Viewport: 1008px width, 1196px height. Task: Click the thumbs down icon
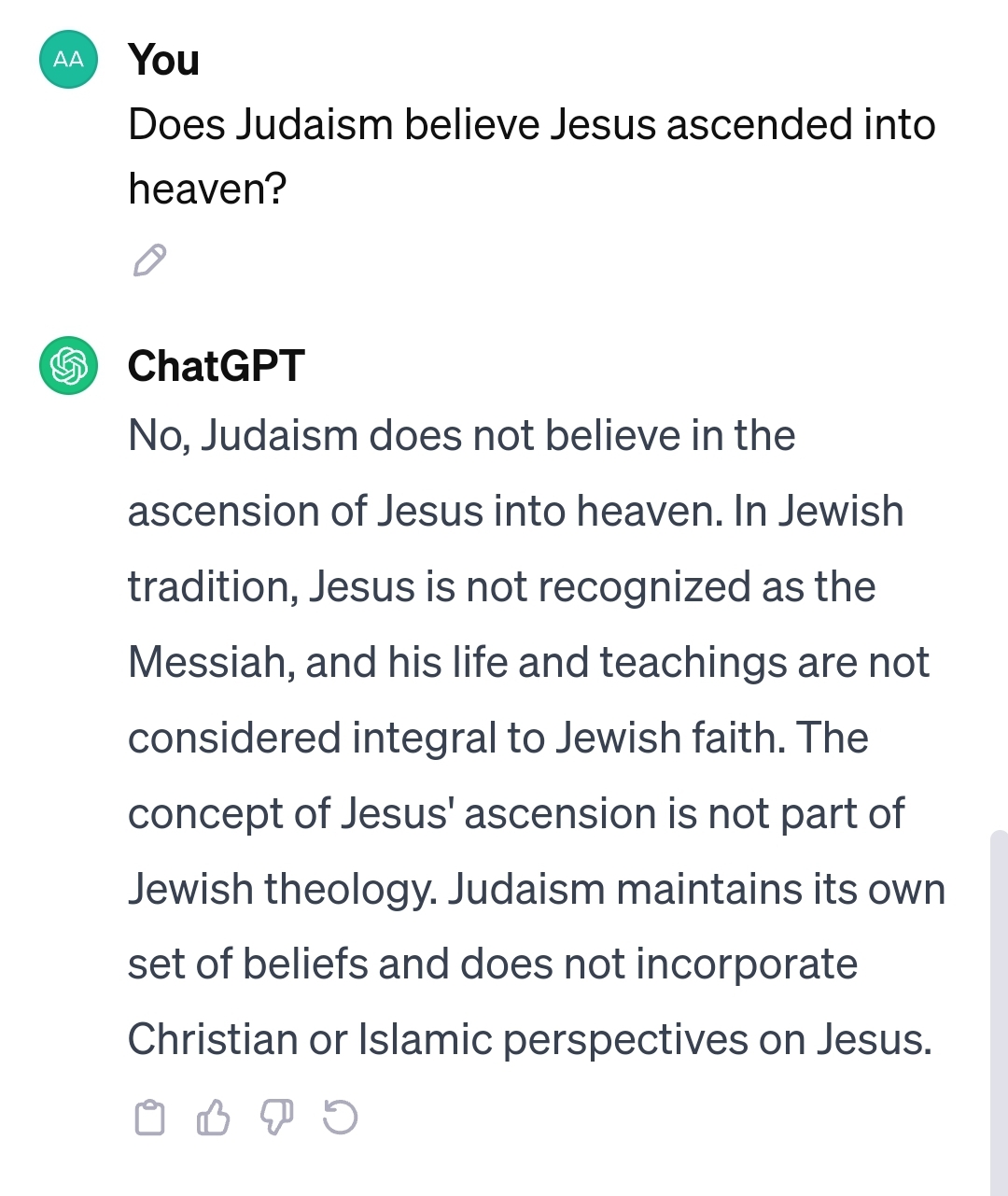tap(276, 1117)
